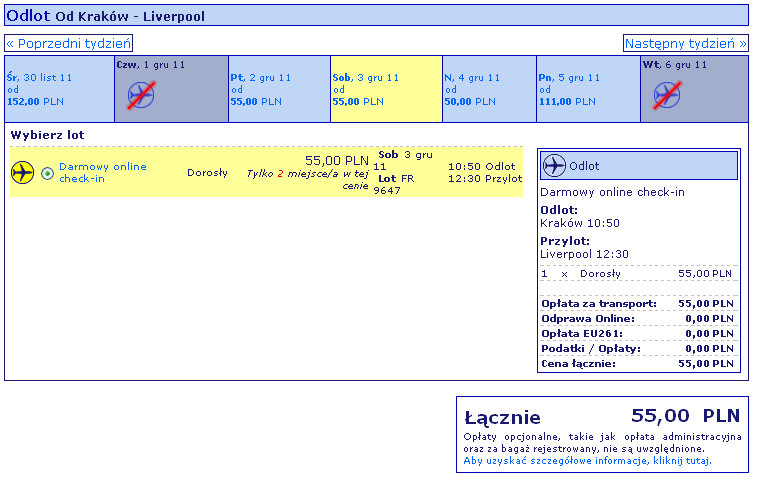Select the Śr, 30 list 11 date tab
The width and height of the screenshot is (766, 482).
tap(60, 89)
